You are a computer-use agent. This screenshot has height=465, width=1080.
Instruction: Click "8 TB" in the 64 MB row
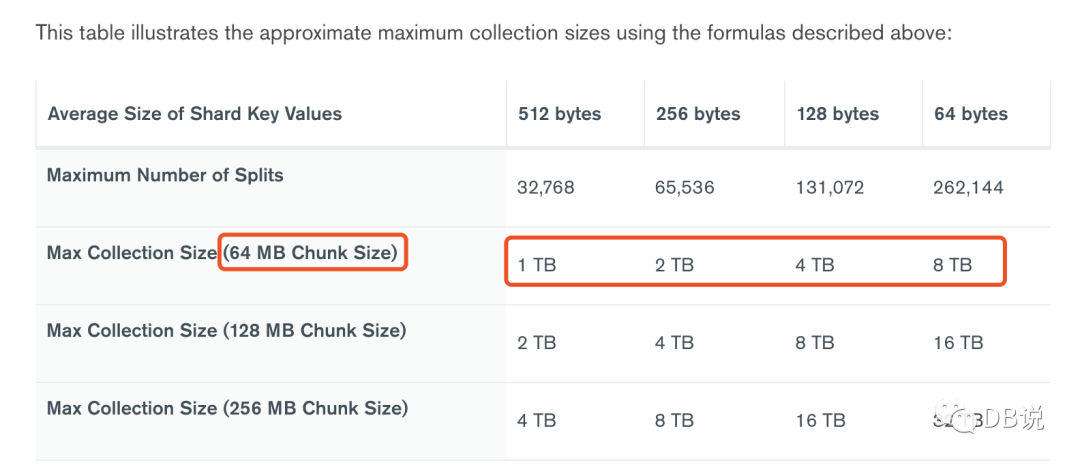pos(952,265)
